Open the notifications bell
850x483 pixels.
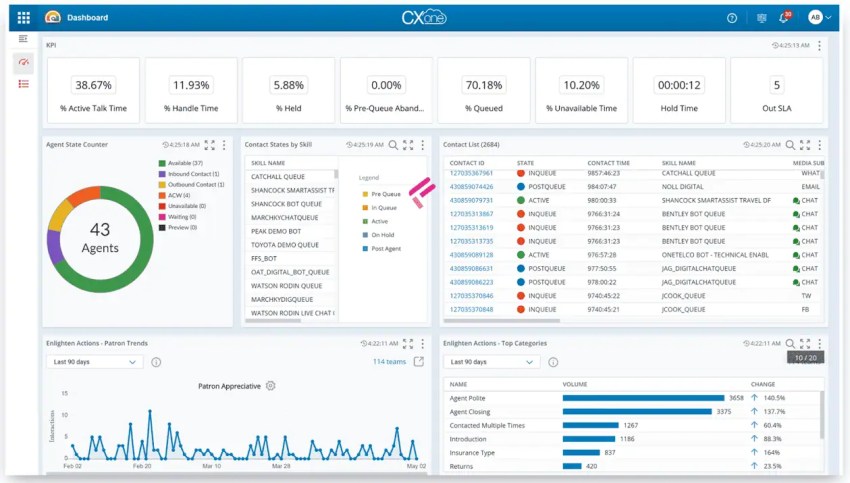(x=784, y=18)
